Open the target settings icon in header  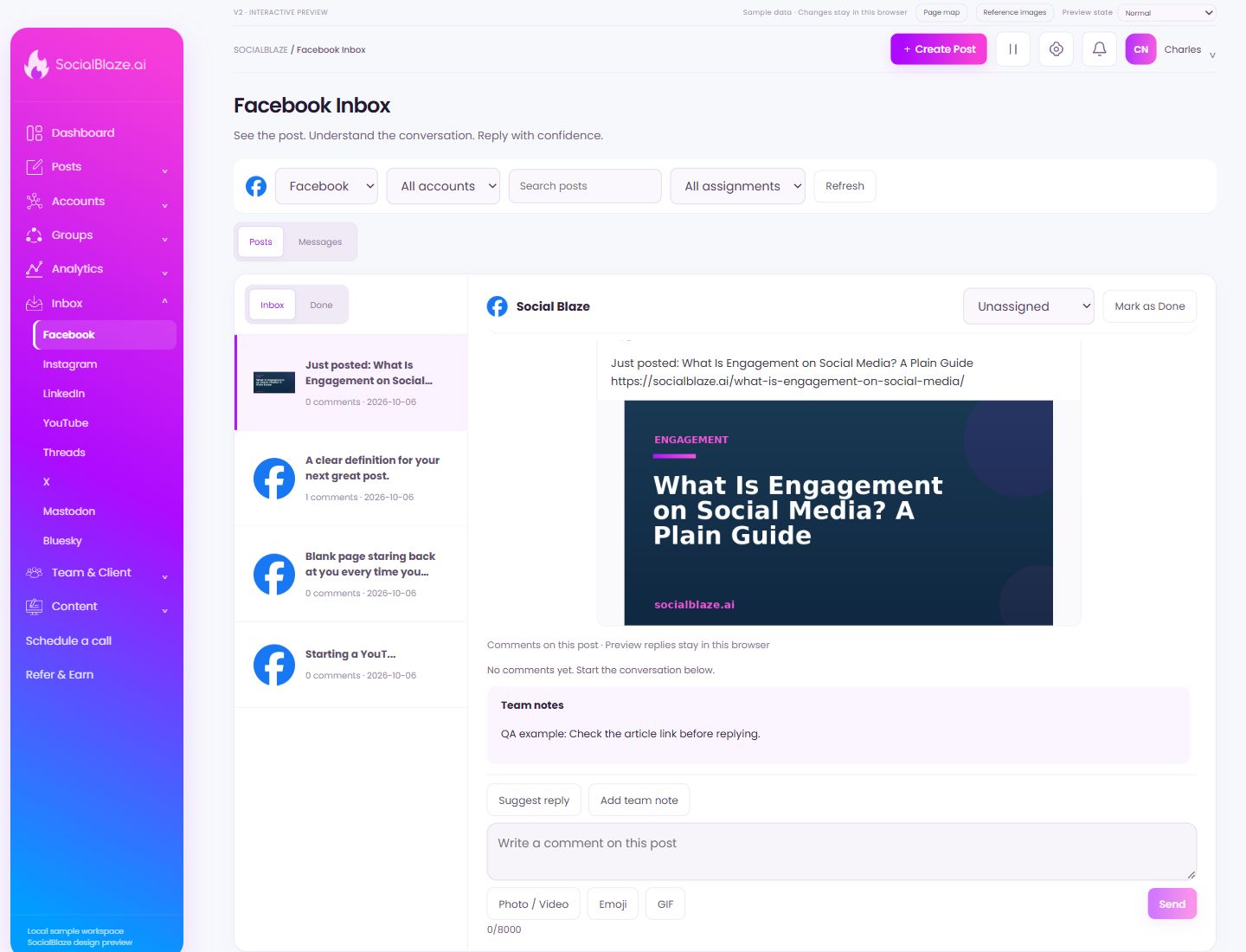[x=1056, y=49]
